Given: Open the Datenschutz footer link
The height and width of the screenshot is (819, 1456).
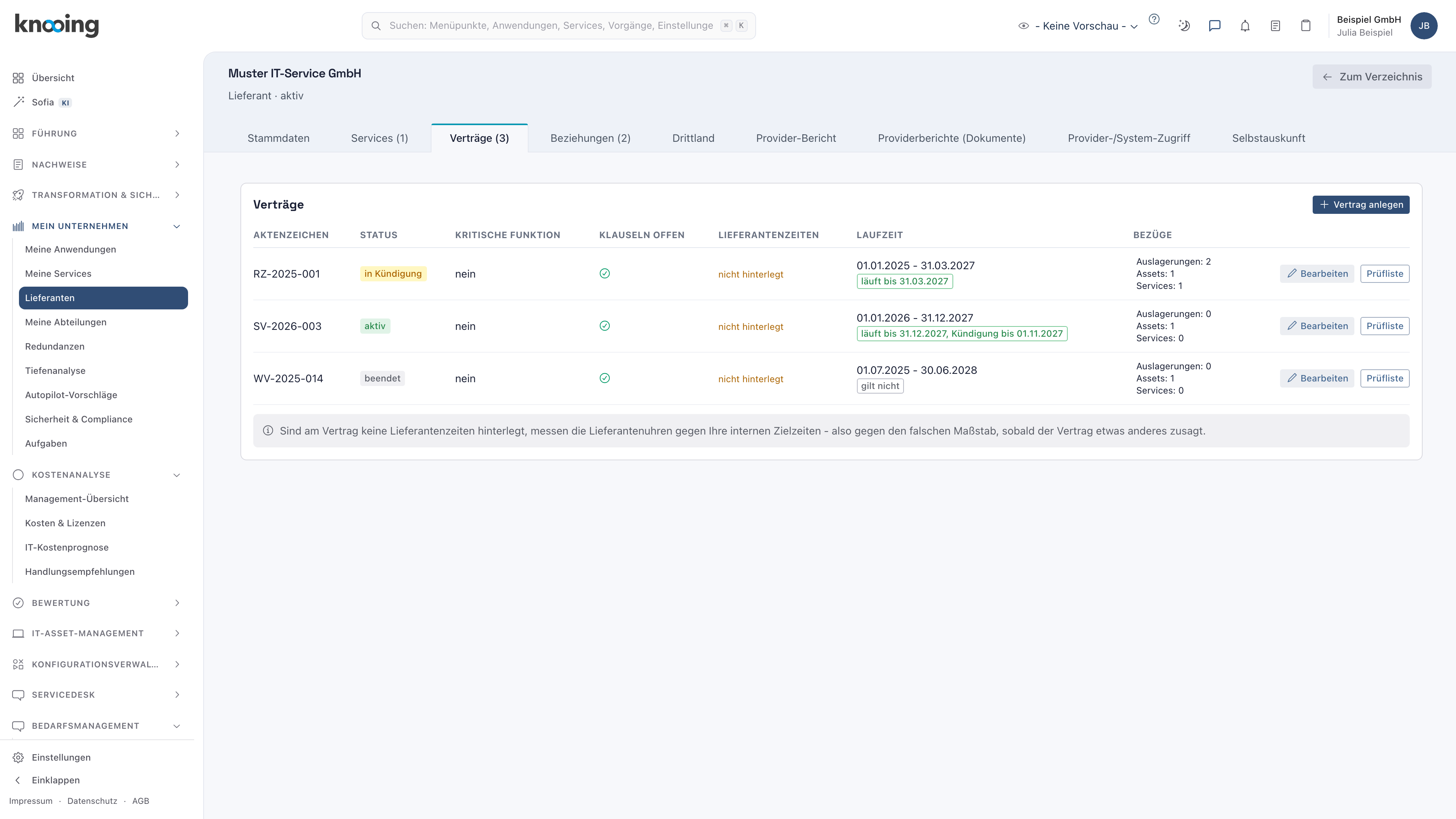Looking at the screenshot, I should tap(92, 801).
